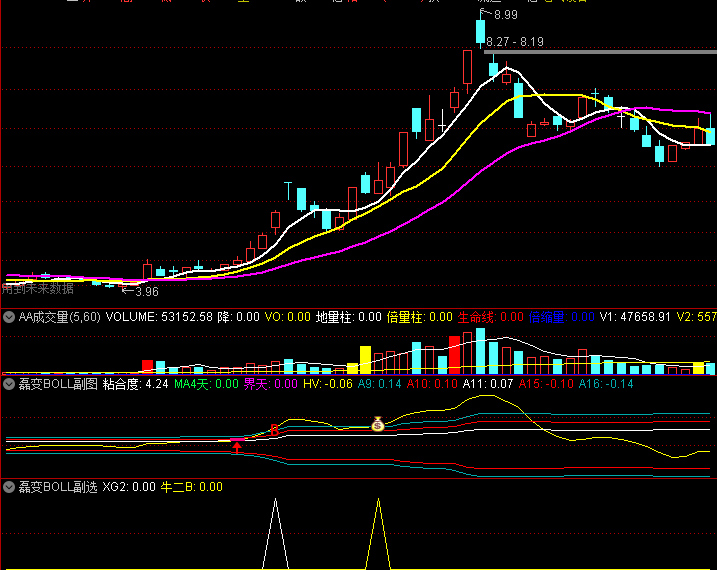
Task: Select the yellow VO: 0.00 label
Action: click(x=288, y=317)
